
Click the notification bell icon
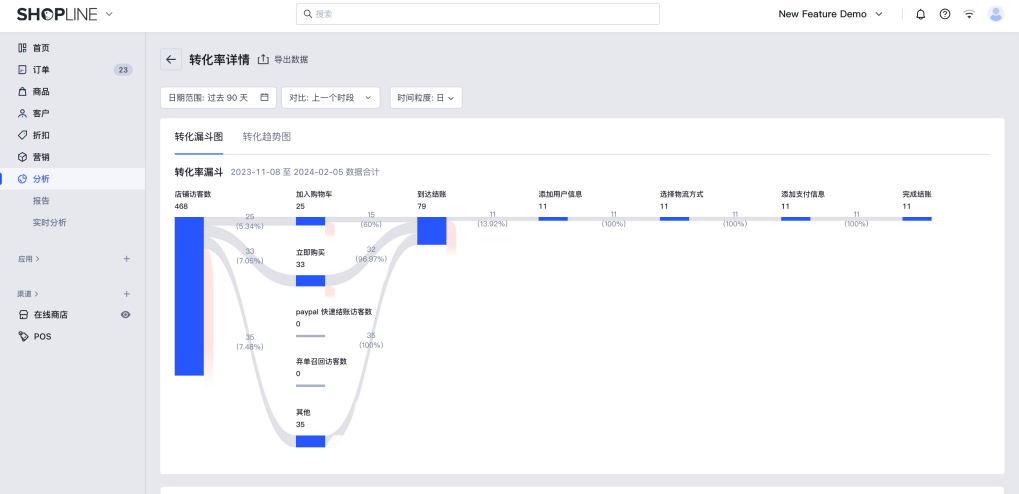(920, 14)
